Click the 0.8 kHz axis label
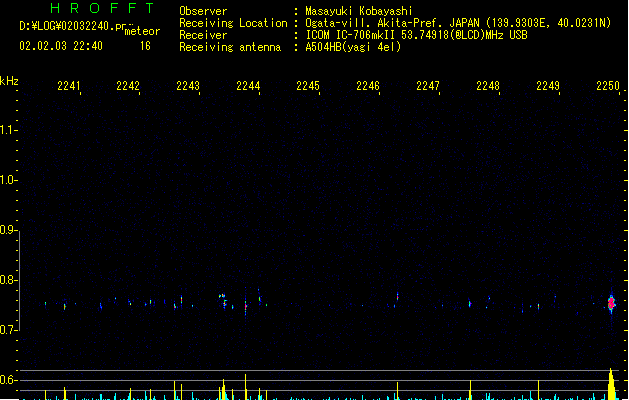The image size is (629, 400). (8, 280)
